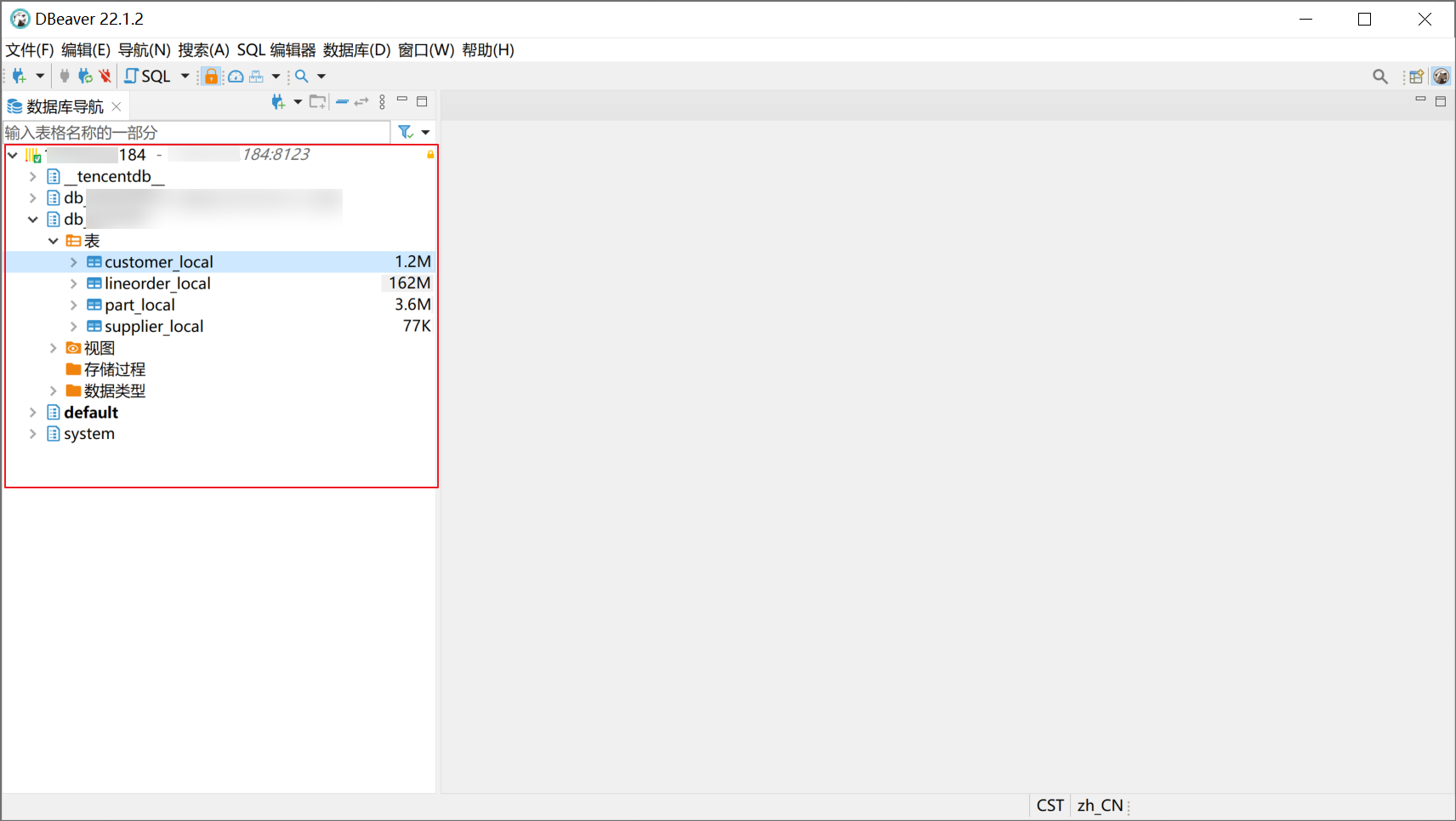Collapse all nodes in the navigator
This screenshot has width=1456, height=821.
(x=341, y=101)
